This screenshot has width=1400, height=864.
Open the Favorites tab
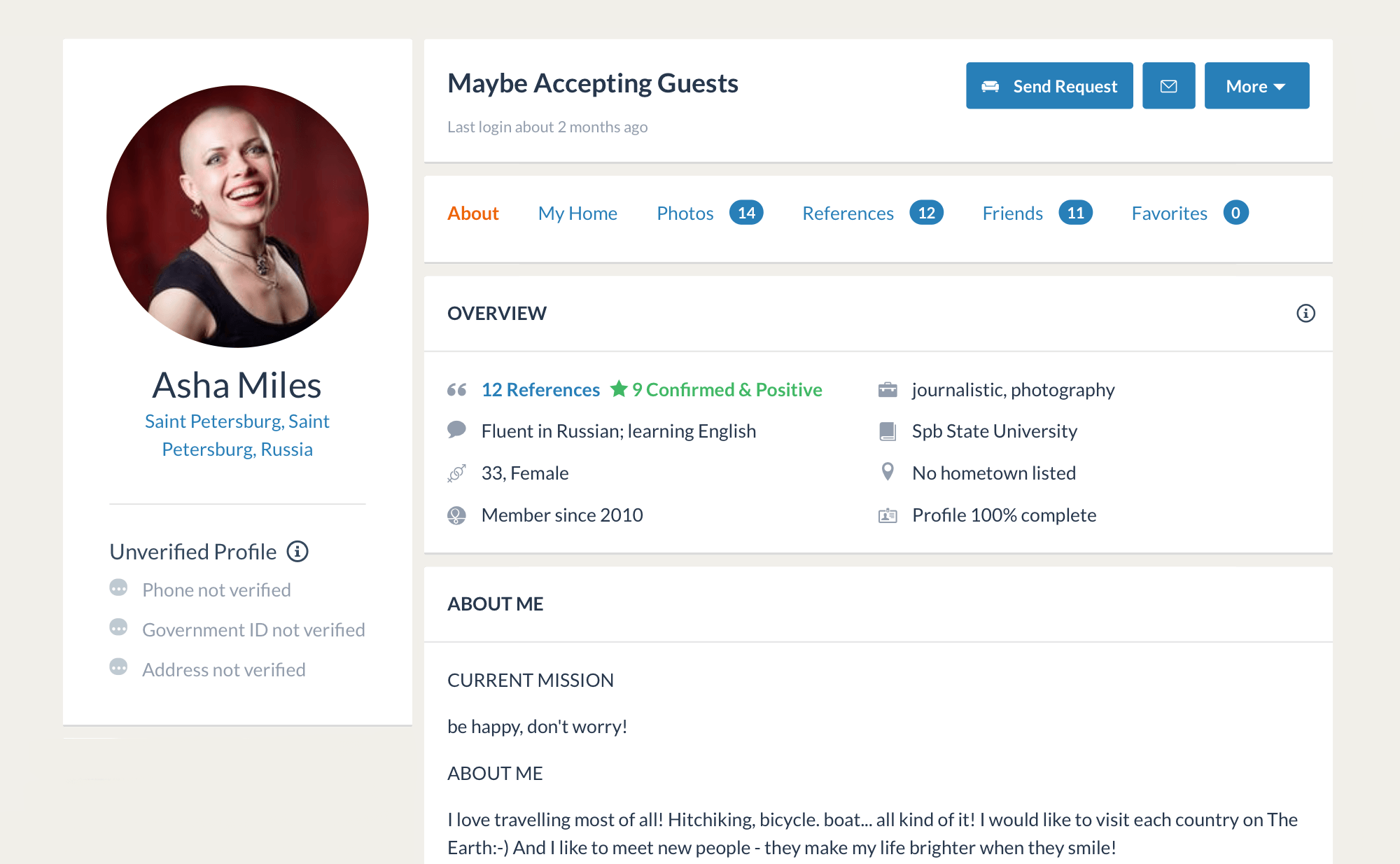[1169, 213]
